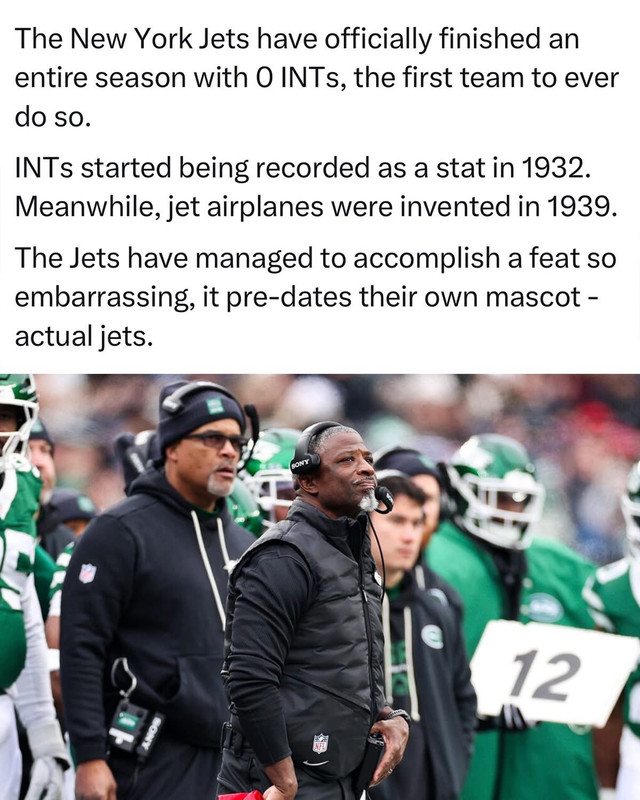Click the text 'embarrassing, it pre-dates their own mascot'

(298, 297)
